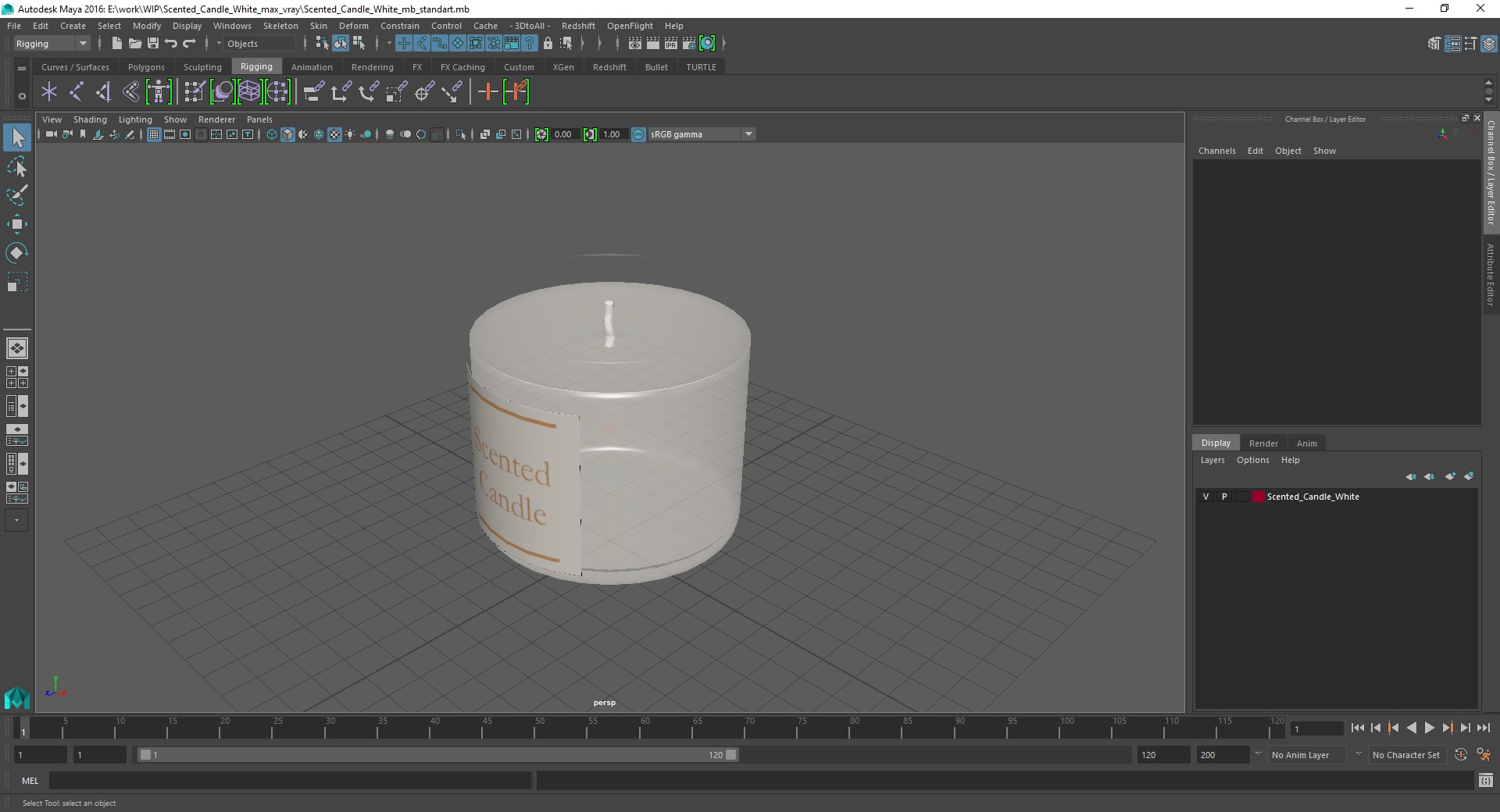Screen dimensions: 1500x812
Task: Undo the last action
Action: point(171,44)
